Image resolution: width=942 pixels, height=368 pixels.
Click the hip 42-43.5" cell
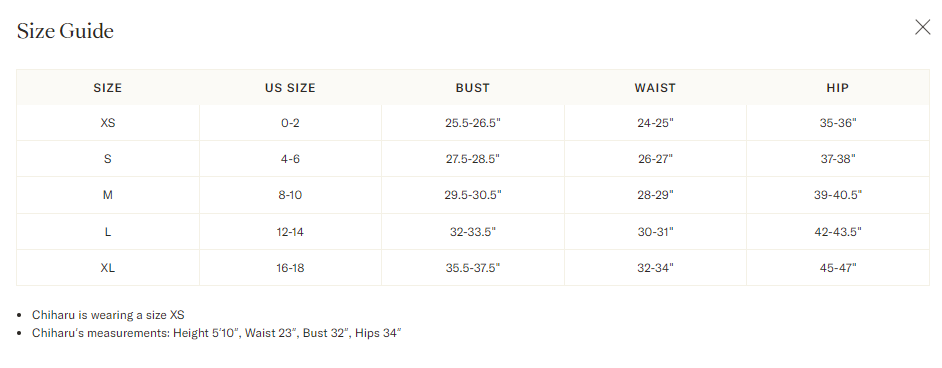pyautogui.click(x=837, y=232)
